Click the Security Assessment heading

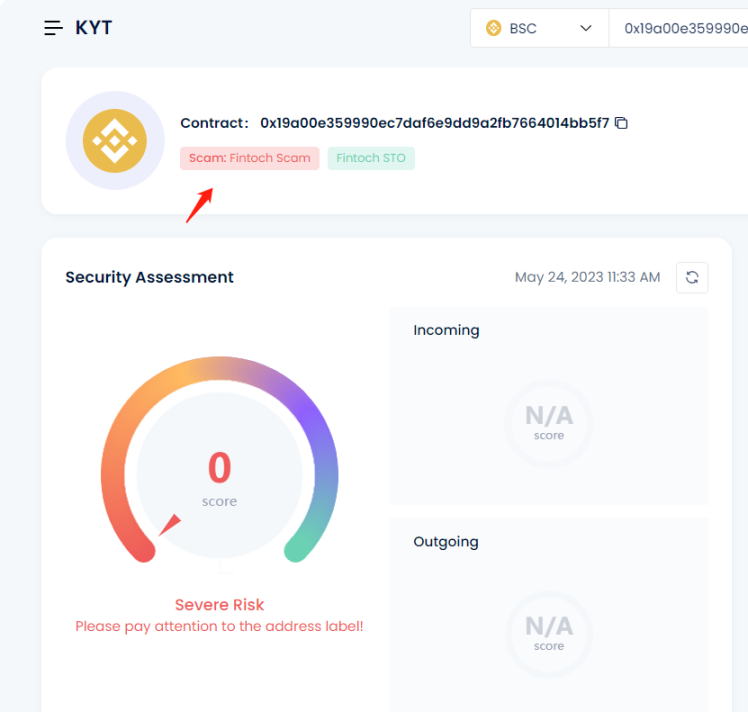149,277
